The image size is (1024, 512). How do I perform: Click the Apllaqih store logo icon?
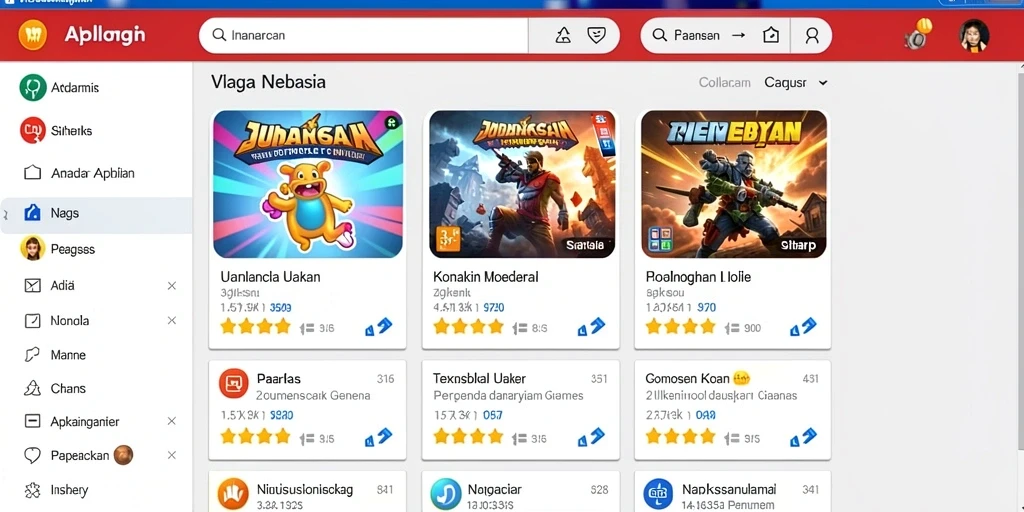pos(33,35)
